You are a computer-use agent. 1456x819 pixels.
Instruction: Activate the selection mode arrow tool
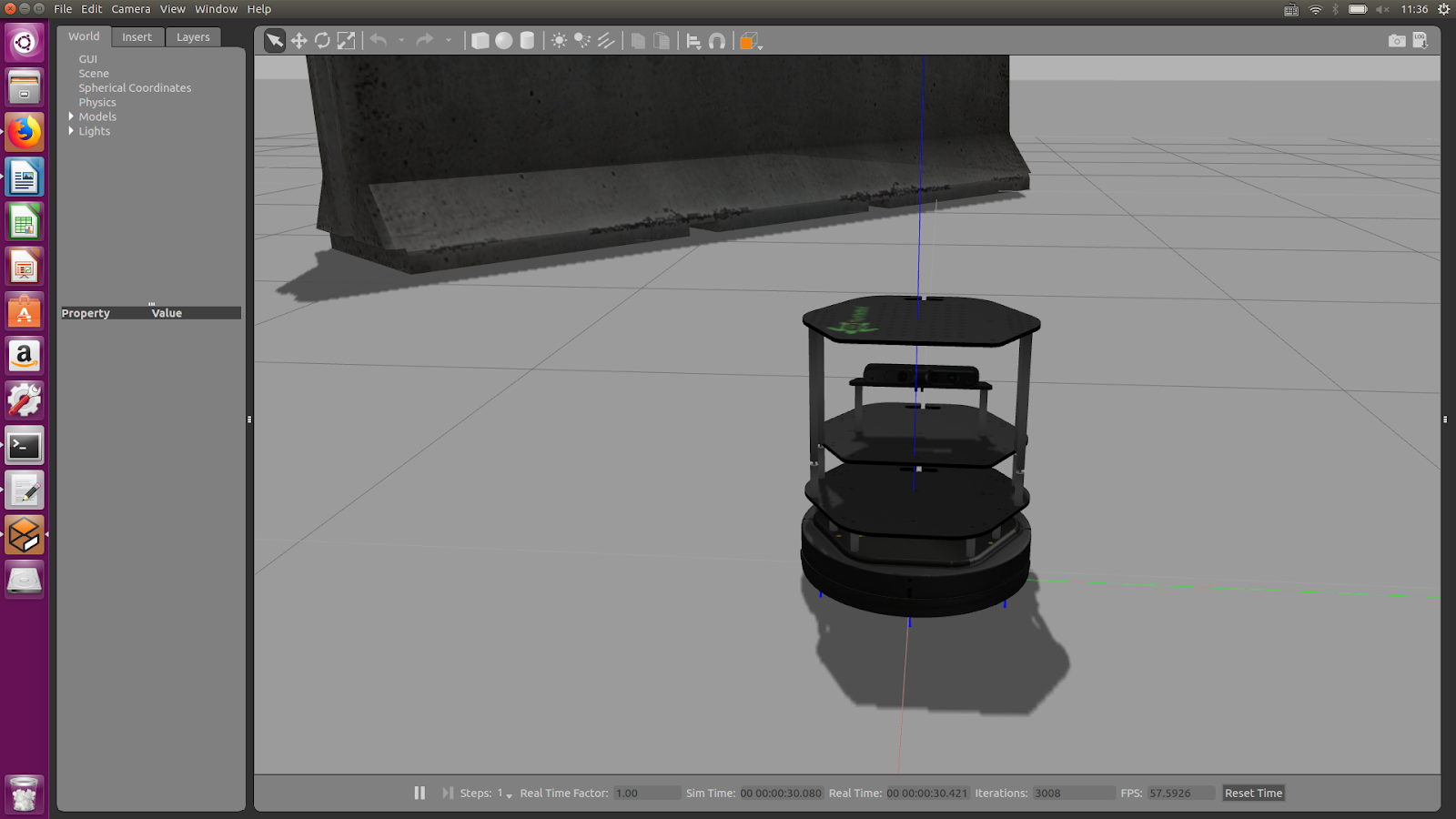tap(275, 41)
